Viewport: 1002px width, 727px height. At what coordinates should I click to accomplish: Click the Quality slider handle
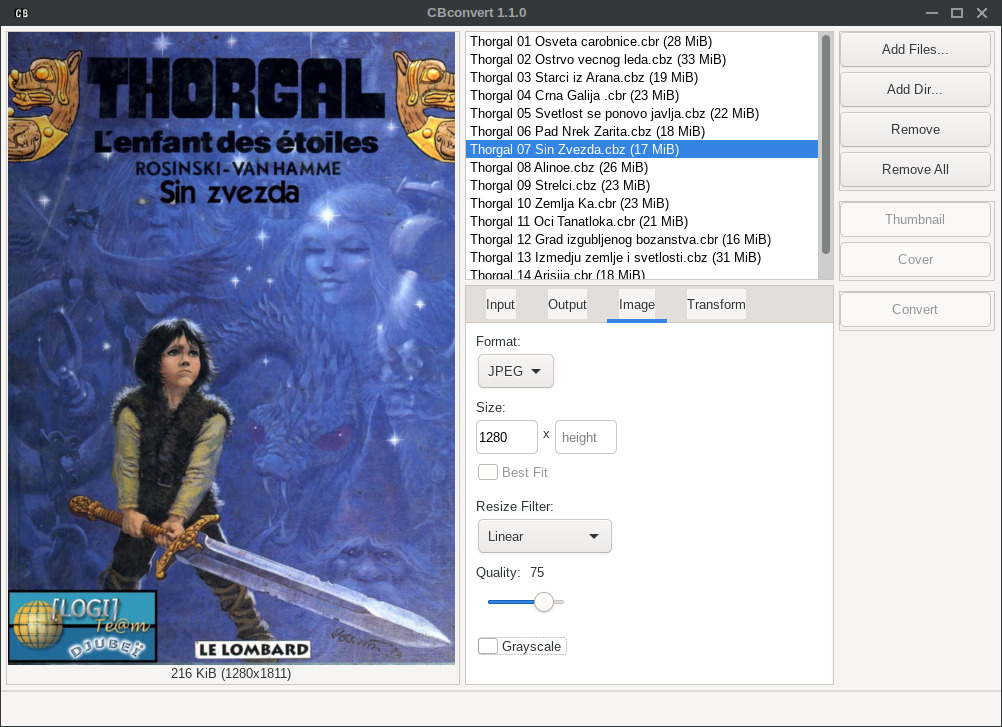(x=544, y=601)
